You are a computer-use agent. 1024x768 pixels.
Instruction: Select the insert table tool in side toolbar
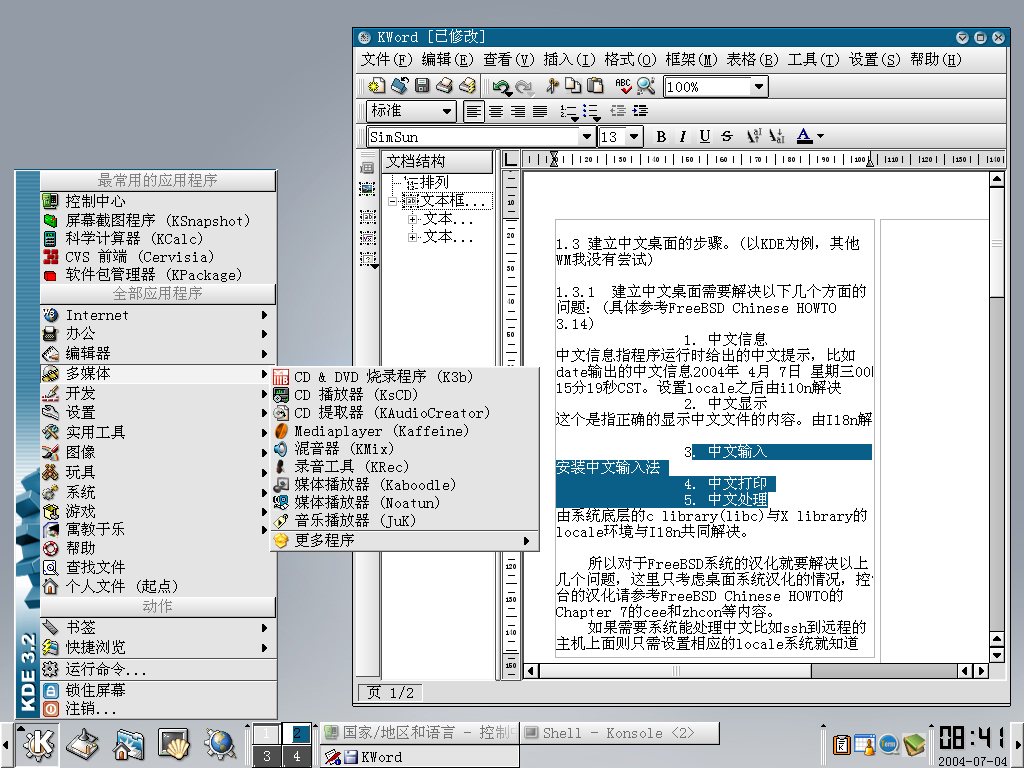(x=368, y=168)
